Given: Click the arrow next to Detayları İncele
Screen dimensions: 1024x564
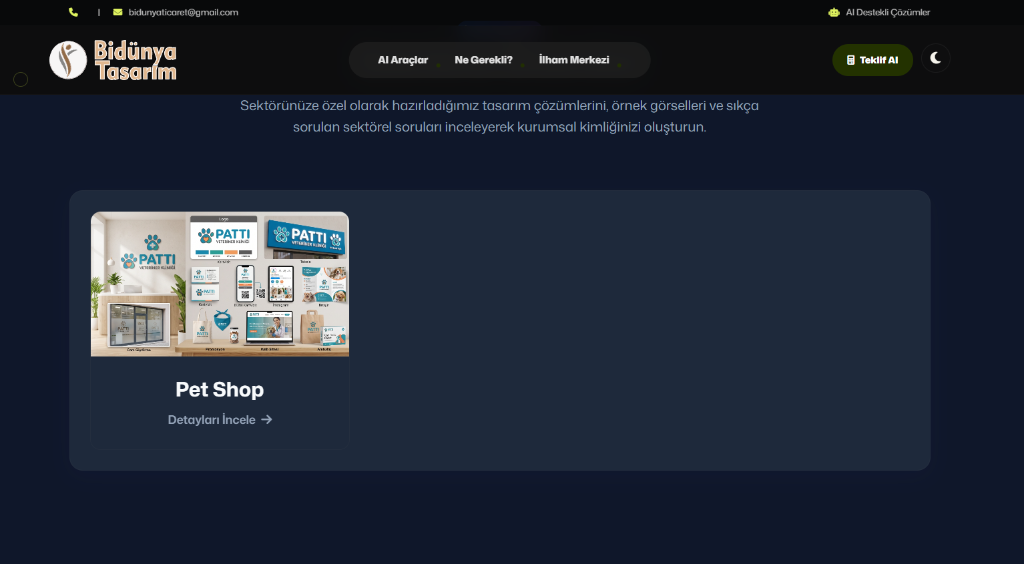Looking at the screenshot, I should coord(266,420).
